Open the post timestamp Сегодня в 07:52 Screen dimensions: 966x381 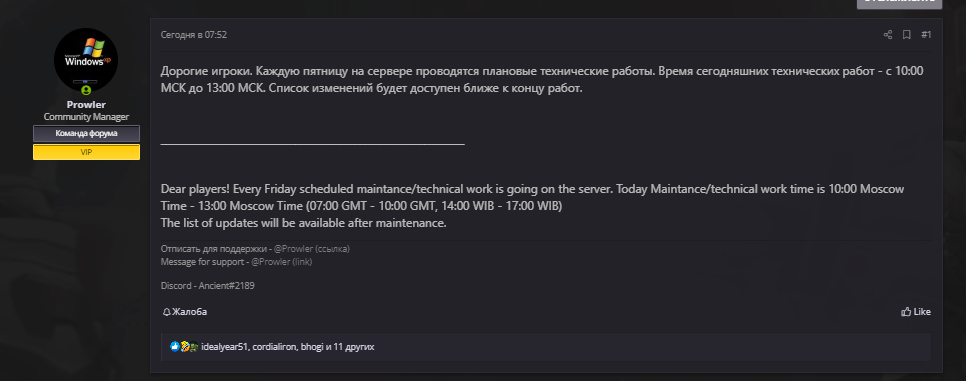click(x=193, y=35)
